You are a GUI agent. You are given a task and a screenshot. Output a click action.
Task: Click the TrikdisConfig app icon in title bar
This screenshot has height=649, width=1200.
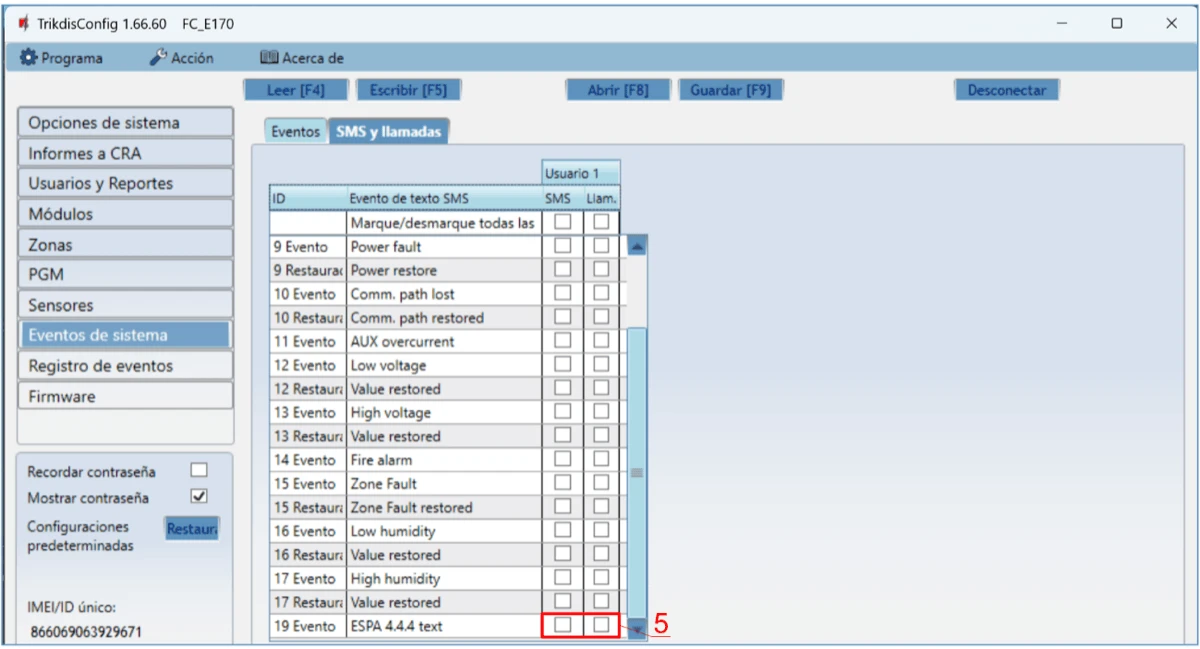tap(23, 23)
